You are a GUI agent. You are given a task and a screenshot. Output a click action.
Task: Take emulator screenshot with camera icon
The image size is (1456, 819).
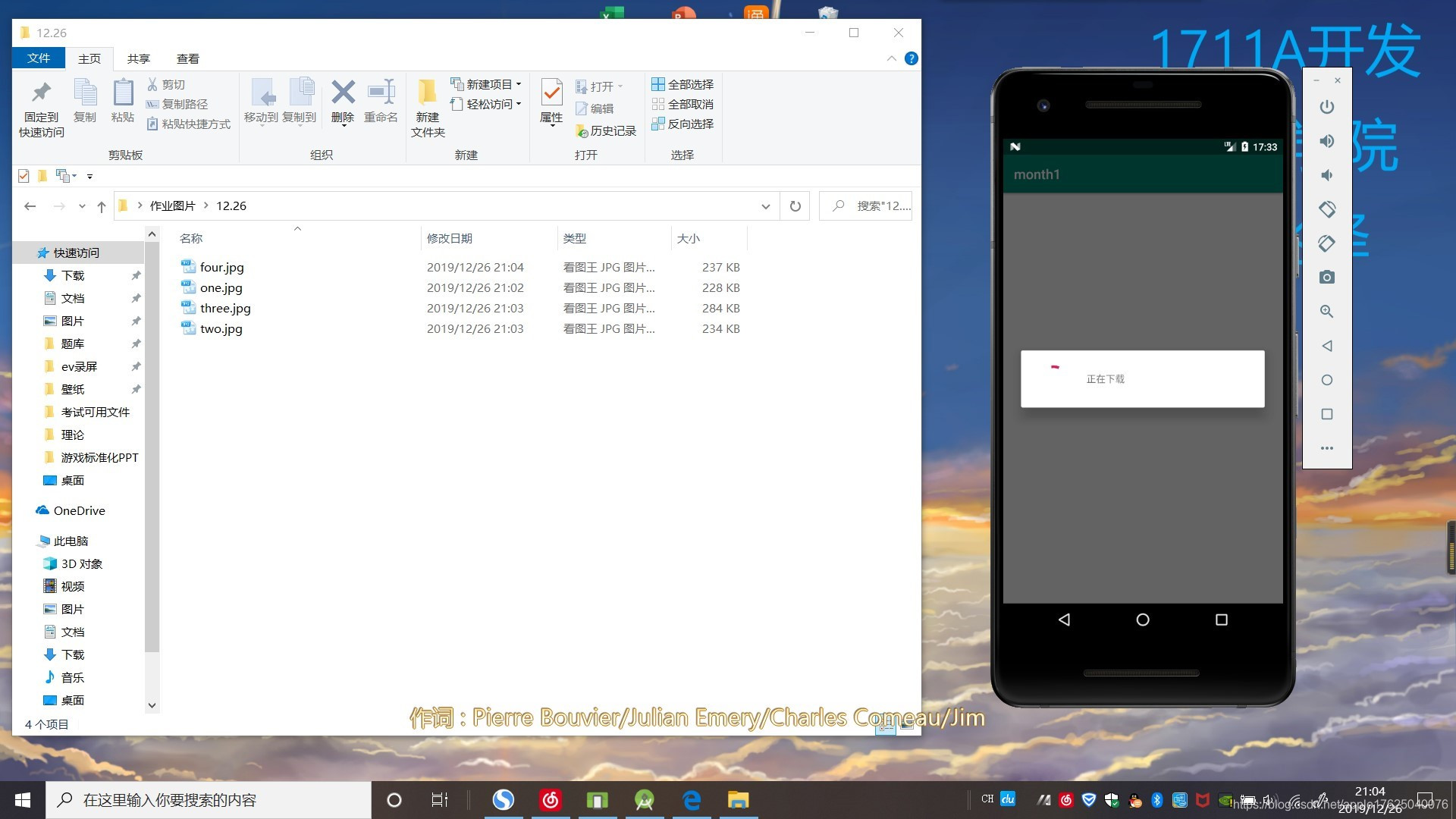pyautogui.click(x=1326, y=278)
